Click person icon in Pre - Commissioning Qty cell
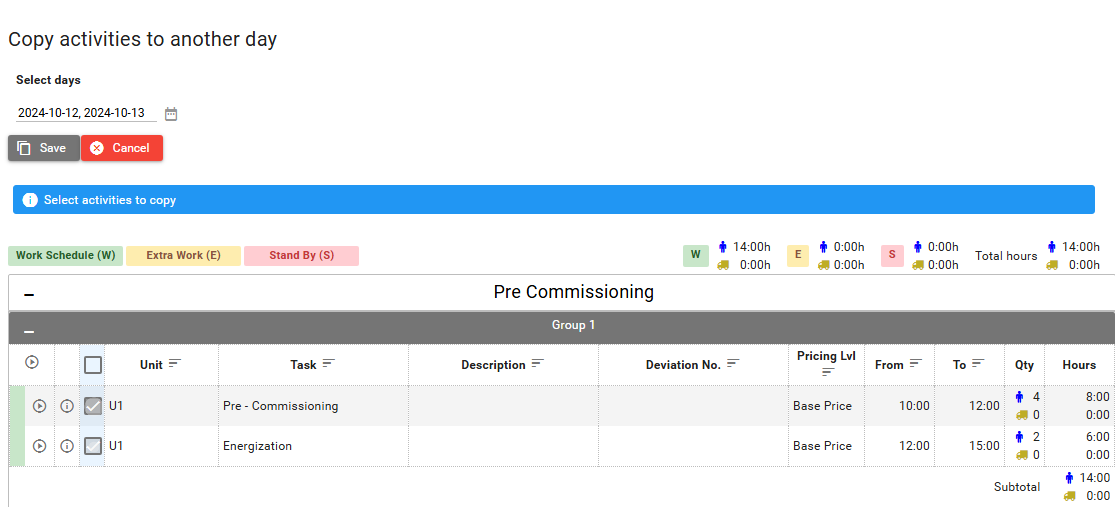The height and width of the screenshot is (507, 1115). (1020, 397)
